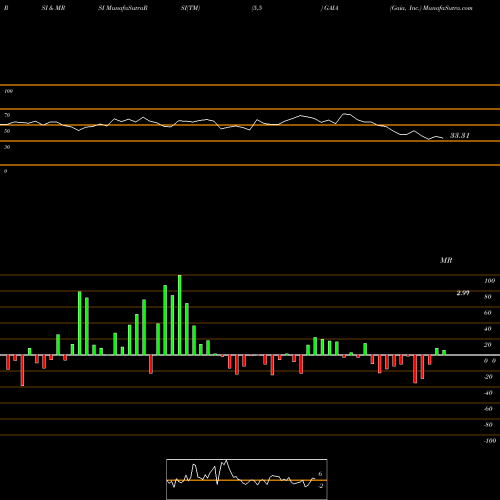The image size is (500, 500).
Task: Click the RSI value 33.31 label
Action: pos(460,135)
